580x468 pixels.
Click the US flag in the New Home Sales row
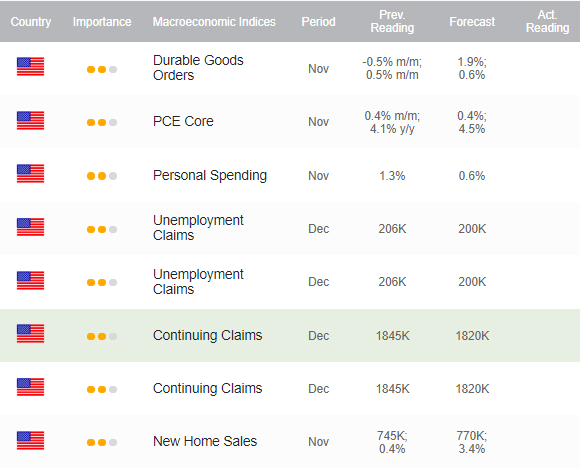(x=30, y=441)
